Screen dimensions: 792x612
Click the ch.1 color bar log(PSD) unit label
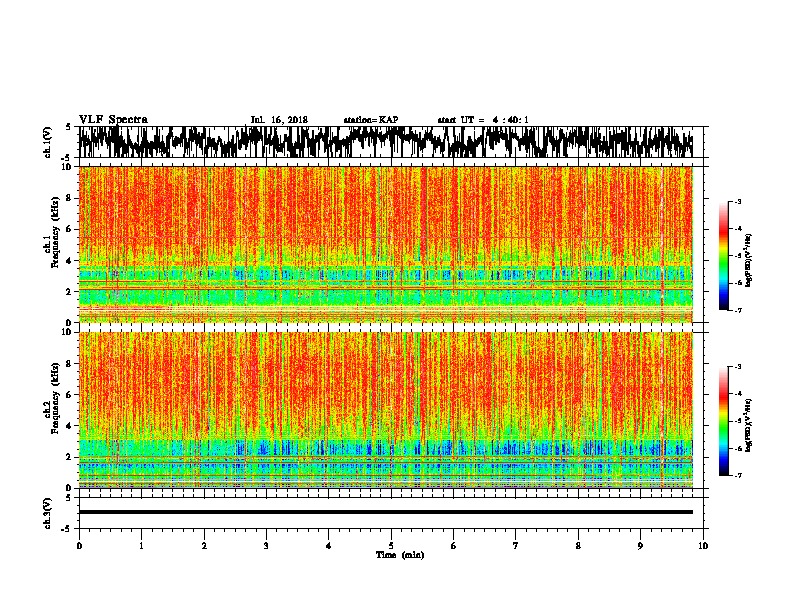pyautogui.click(x=749, y=260)
